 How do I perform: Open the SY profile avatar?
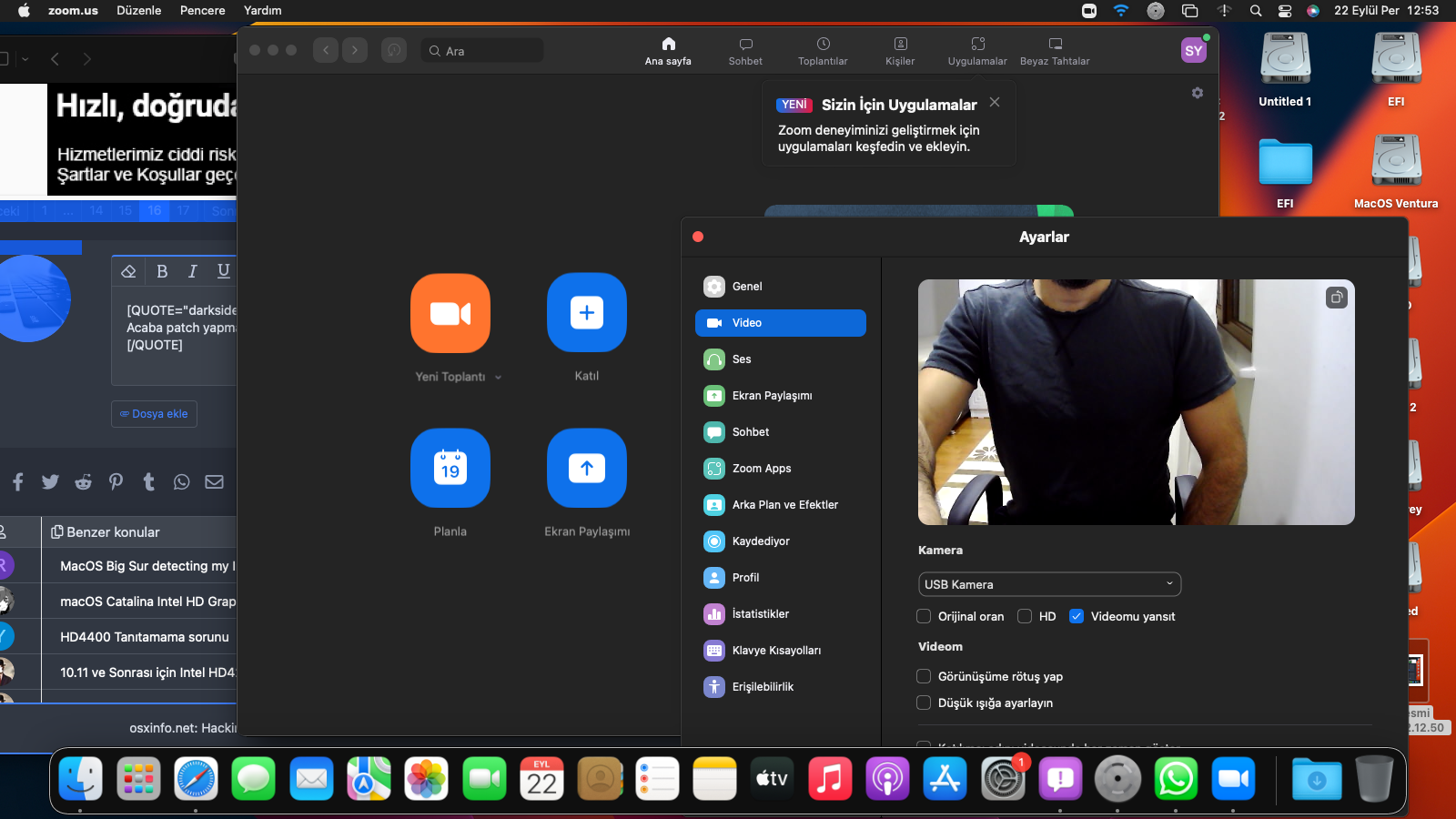tap(1193, 51)
